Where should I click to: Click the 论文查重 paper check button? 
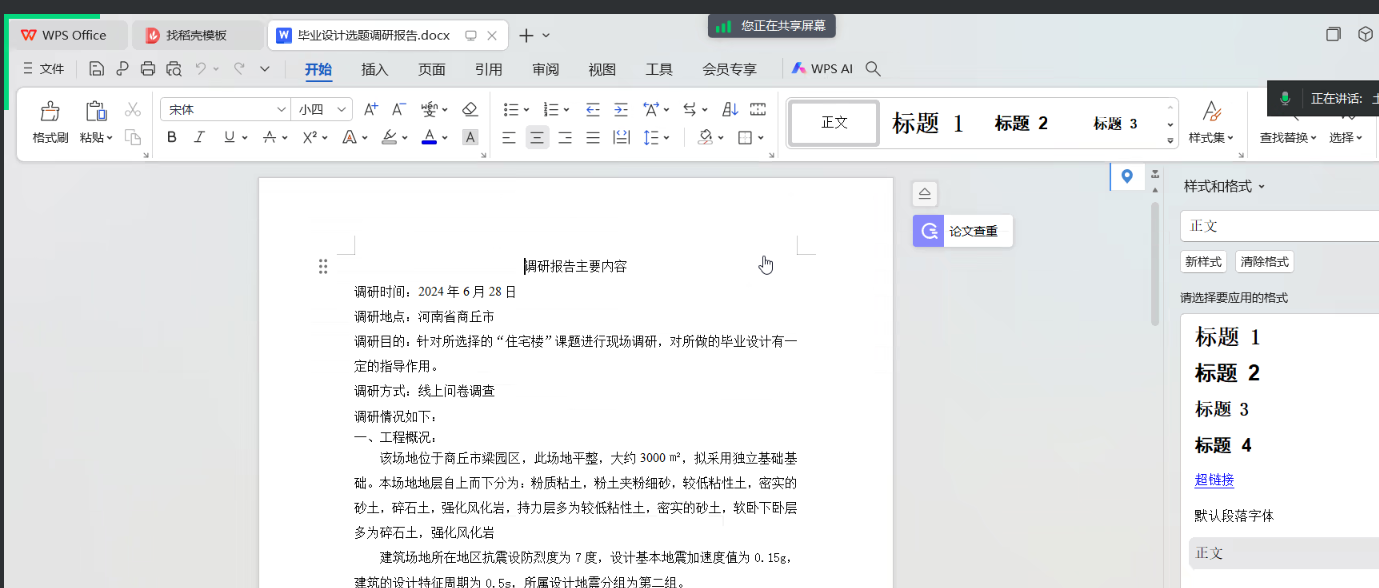pyautogui.click(x=962, y=231)
